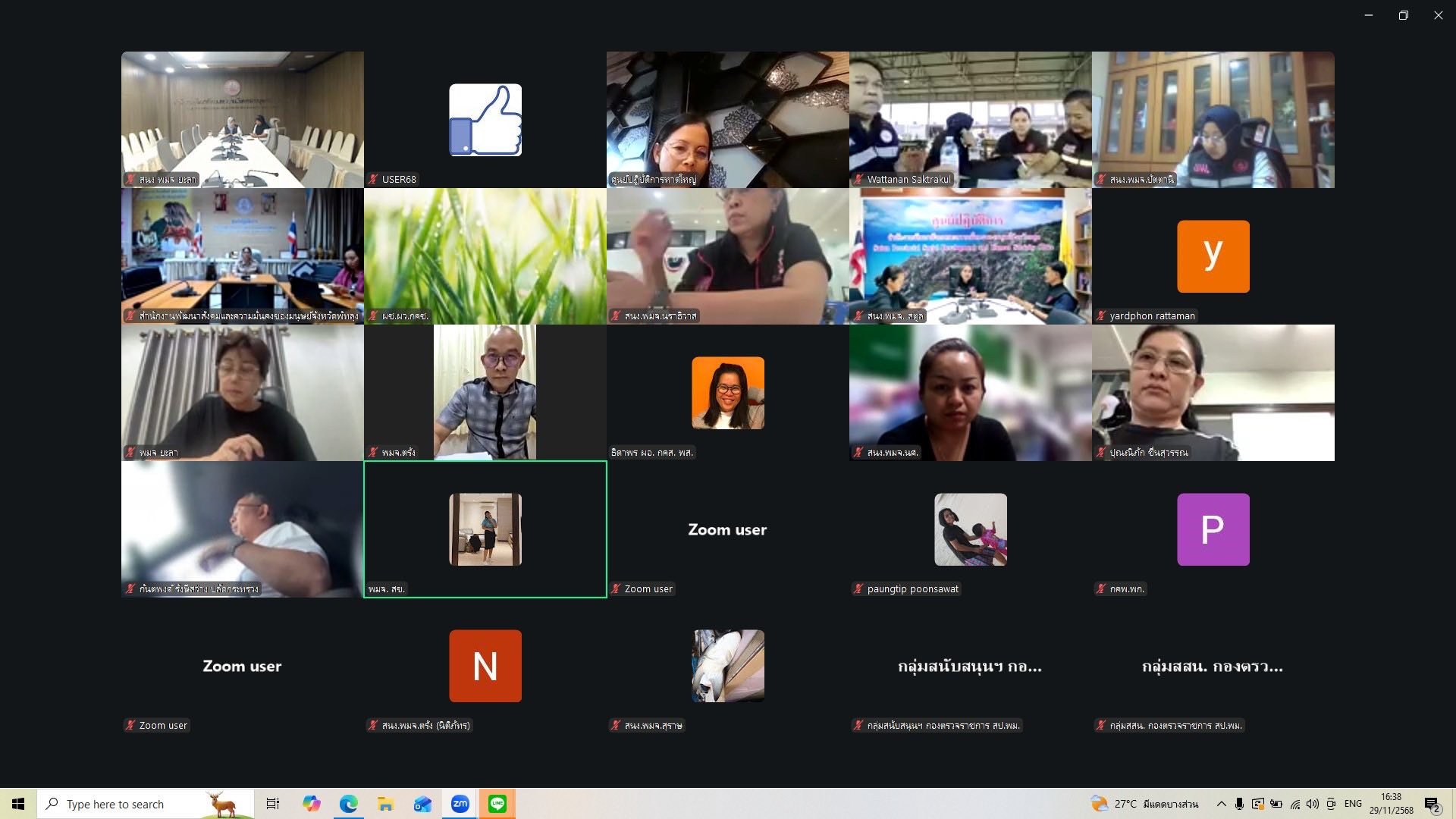Open the Zoom app in taskbar

[x=460, y=804]
